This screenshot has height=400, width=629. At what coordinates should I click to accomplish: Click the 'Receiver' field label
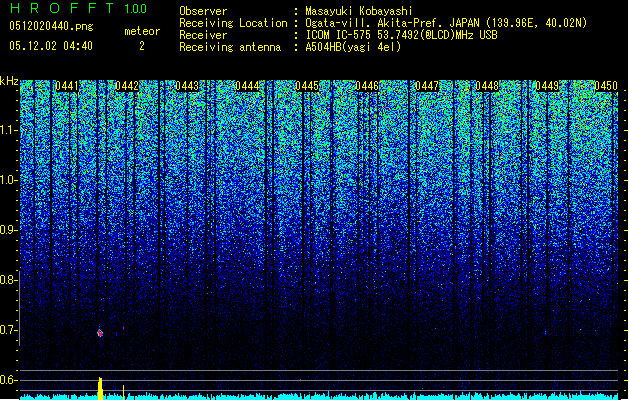pyautogui.click(x=203, y=35)
